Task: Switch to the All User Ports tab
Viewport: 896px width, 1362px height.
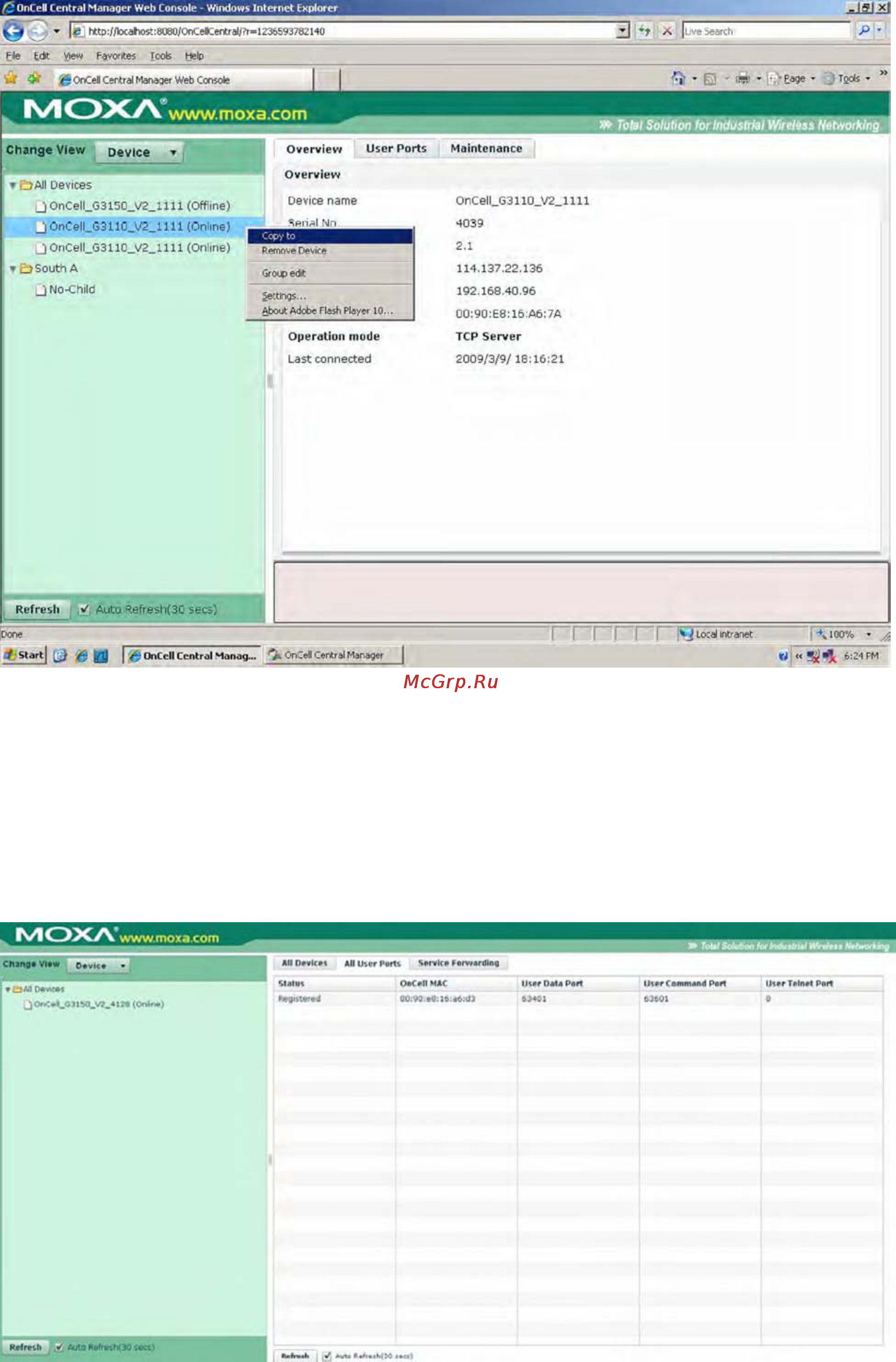Action: pyautogui.click(x=372, y=964)
